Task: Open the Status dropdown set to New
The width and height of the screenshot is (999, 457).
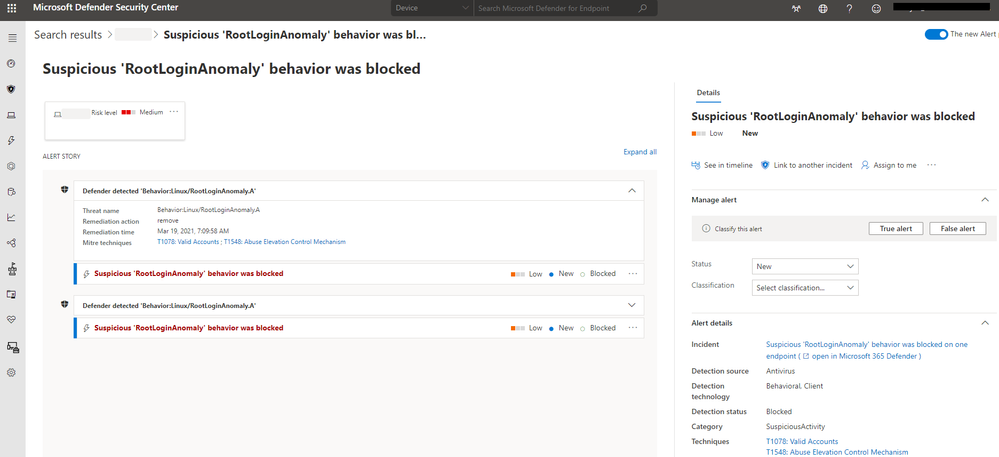Action: pos(805,266)
